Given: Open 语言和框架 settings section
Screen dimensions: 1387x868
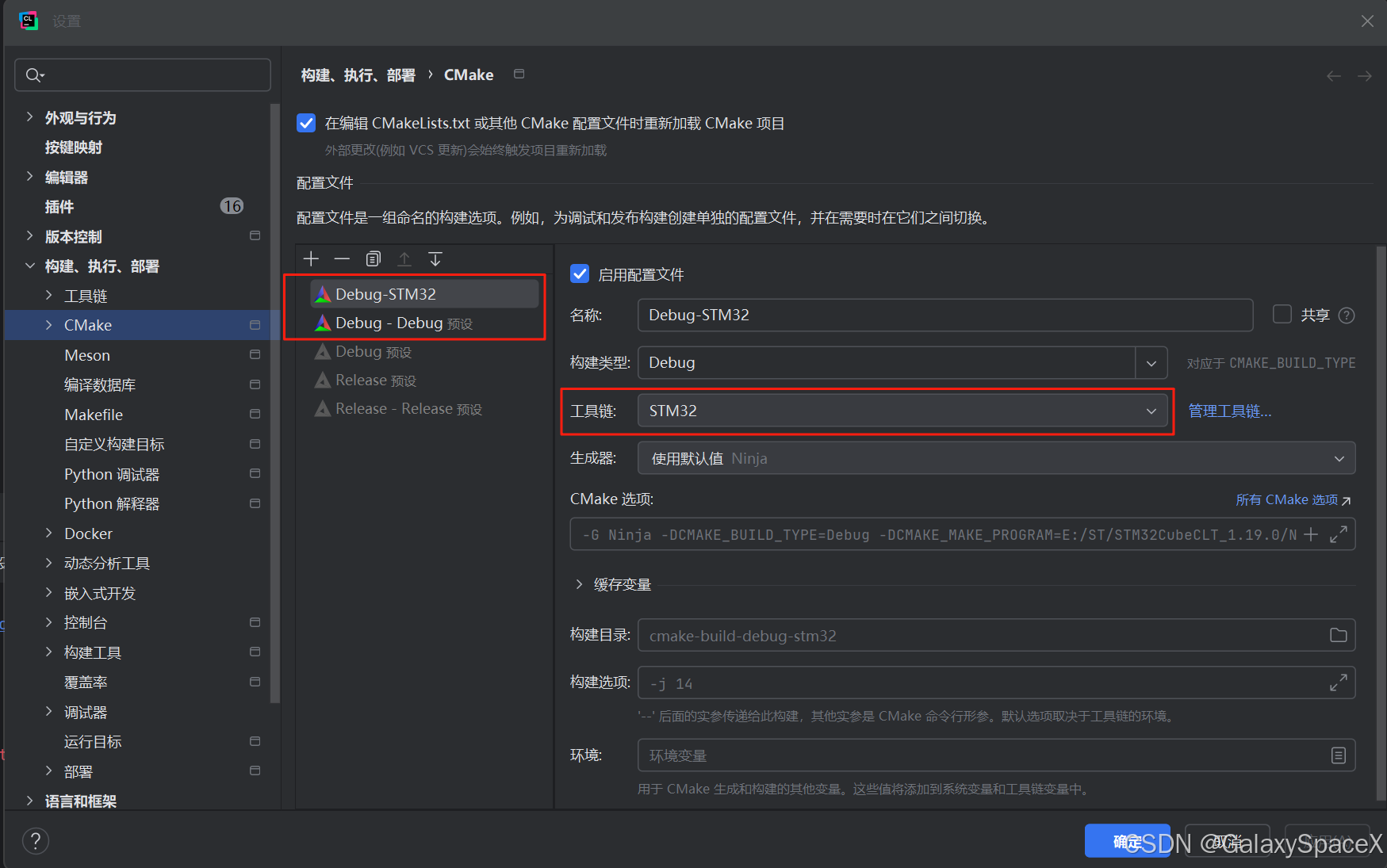Looking at the screenshot, I should pyautogui.click(x=81, y=801).
